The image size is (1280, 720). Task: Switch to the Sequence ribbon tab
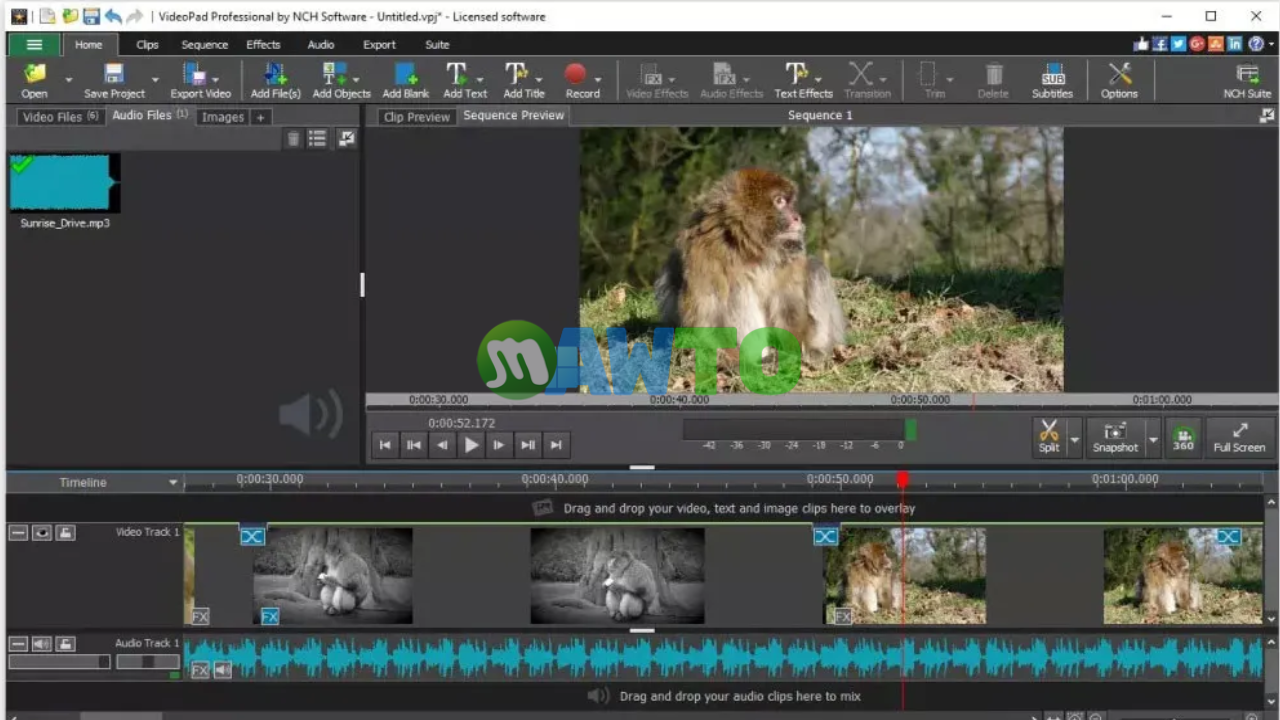(204, 44)
